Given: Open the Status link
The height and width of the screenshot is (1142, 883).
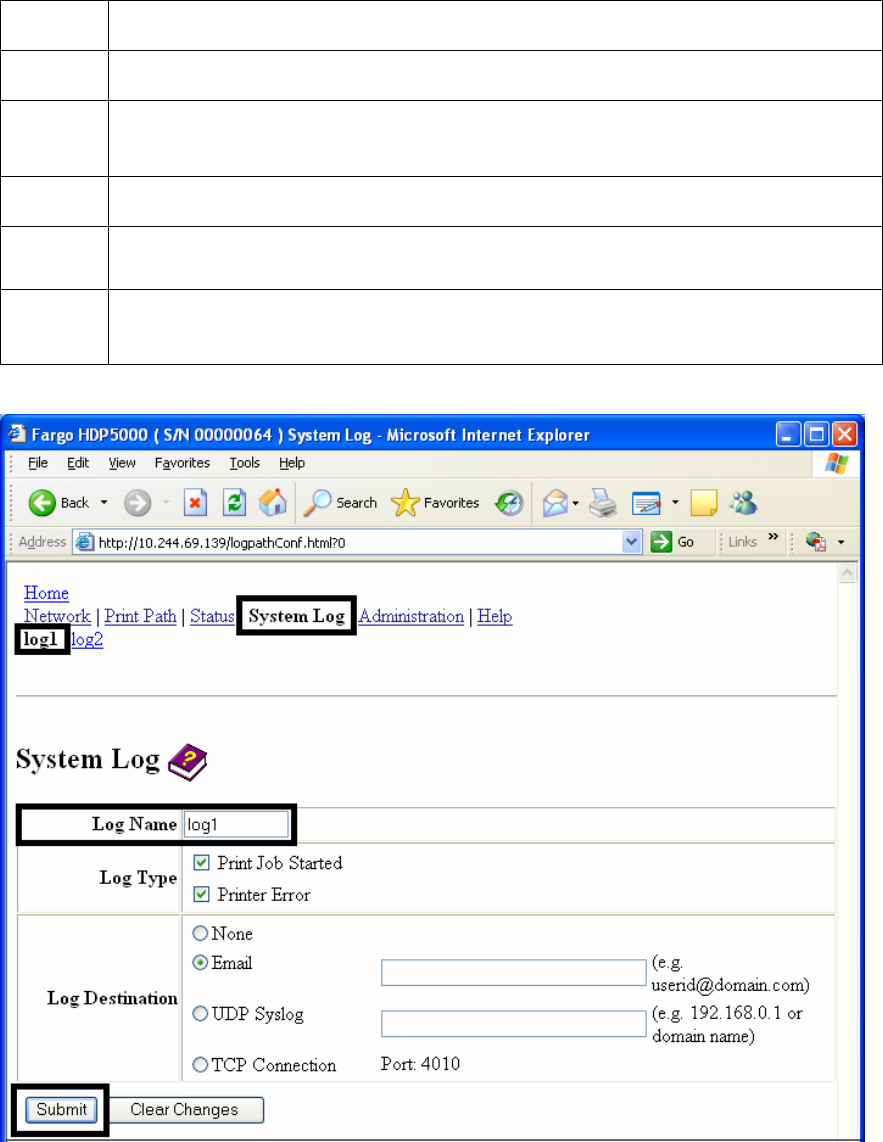Looking at the screenshot, I should pos(212,616).
